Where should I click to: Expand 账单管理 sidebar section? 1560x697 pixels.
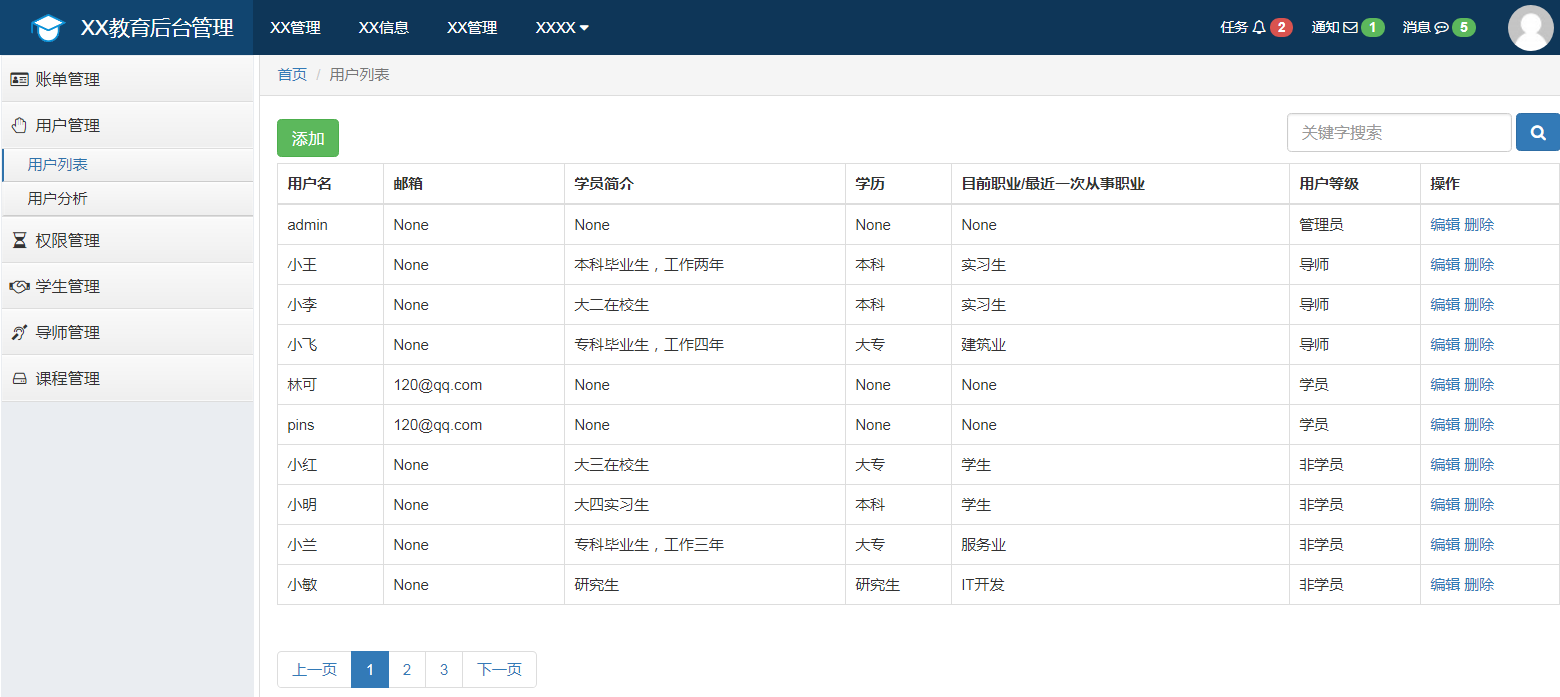pyautogui.click(x=127, y=79)
